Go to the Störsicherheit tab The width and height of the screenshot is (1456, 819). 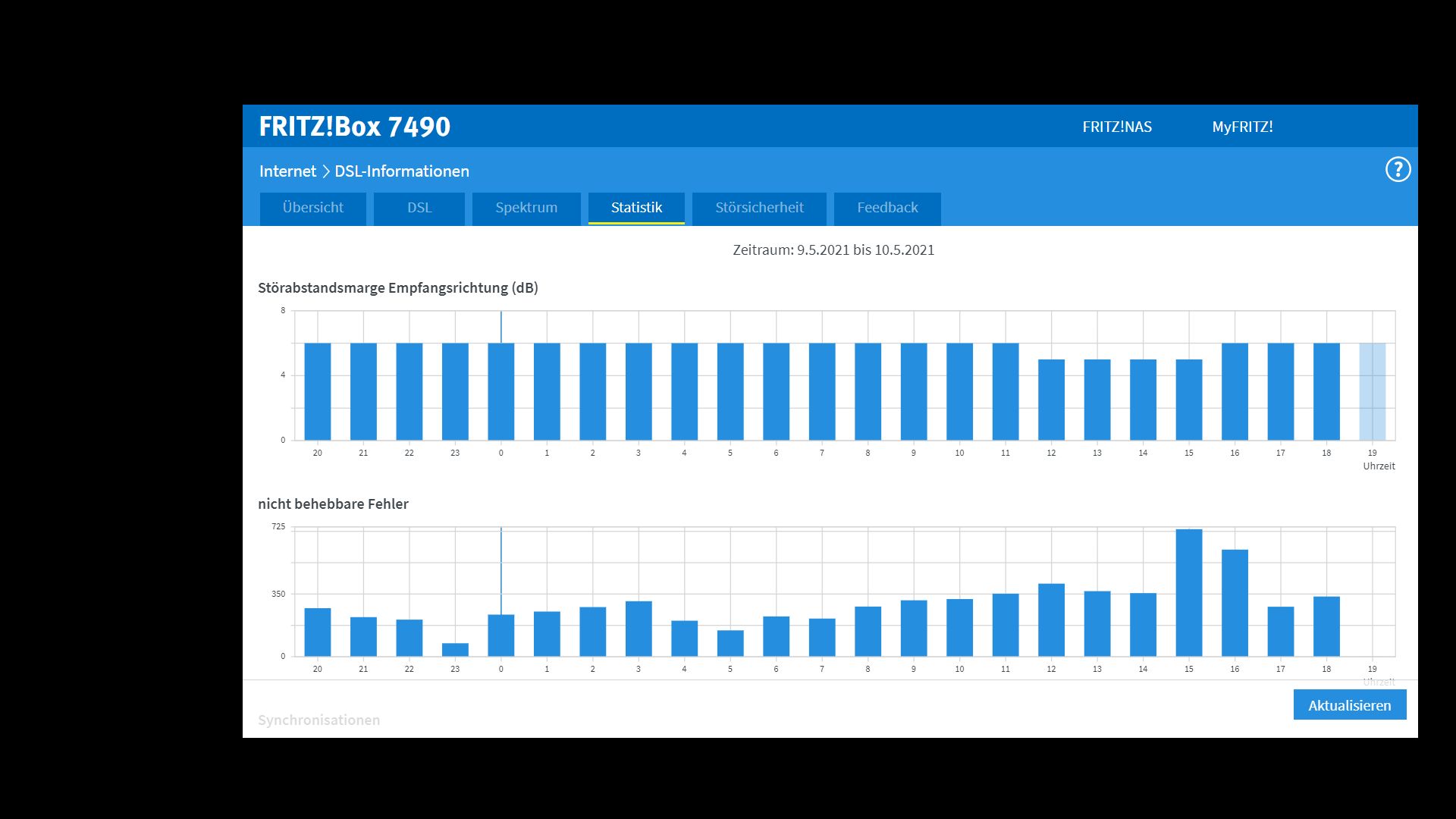759,208
